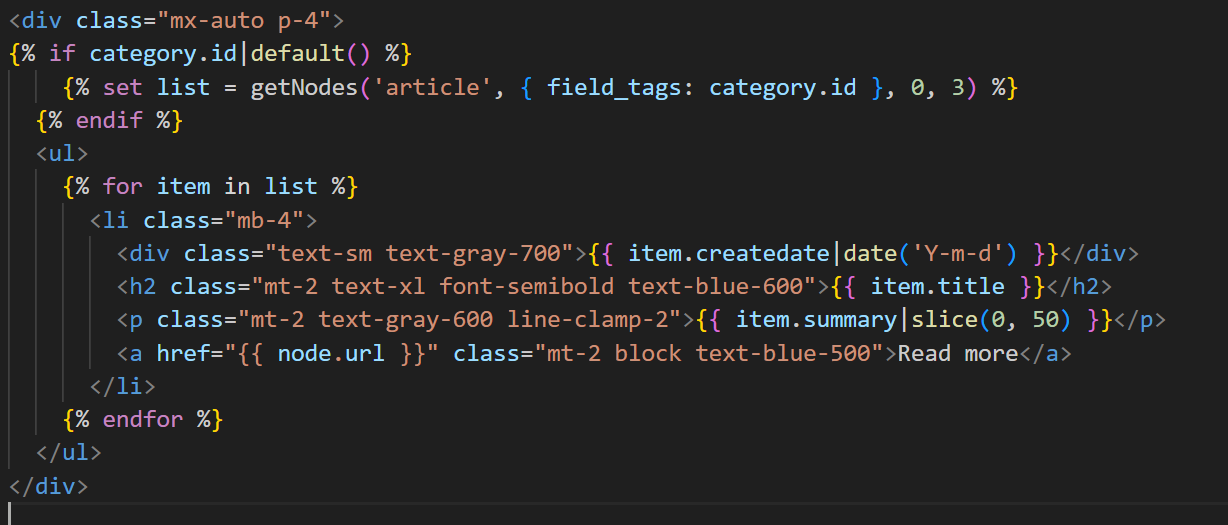Screen dimensions: 1228x525
Task: Click the closing </ul> tag
Action: point(69,452)
